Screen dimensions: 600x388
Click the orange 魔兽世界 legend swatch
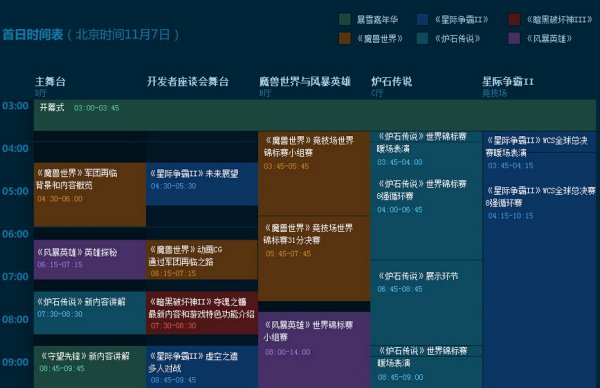click(x=345, y=38)
